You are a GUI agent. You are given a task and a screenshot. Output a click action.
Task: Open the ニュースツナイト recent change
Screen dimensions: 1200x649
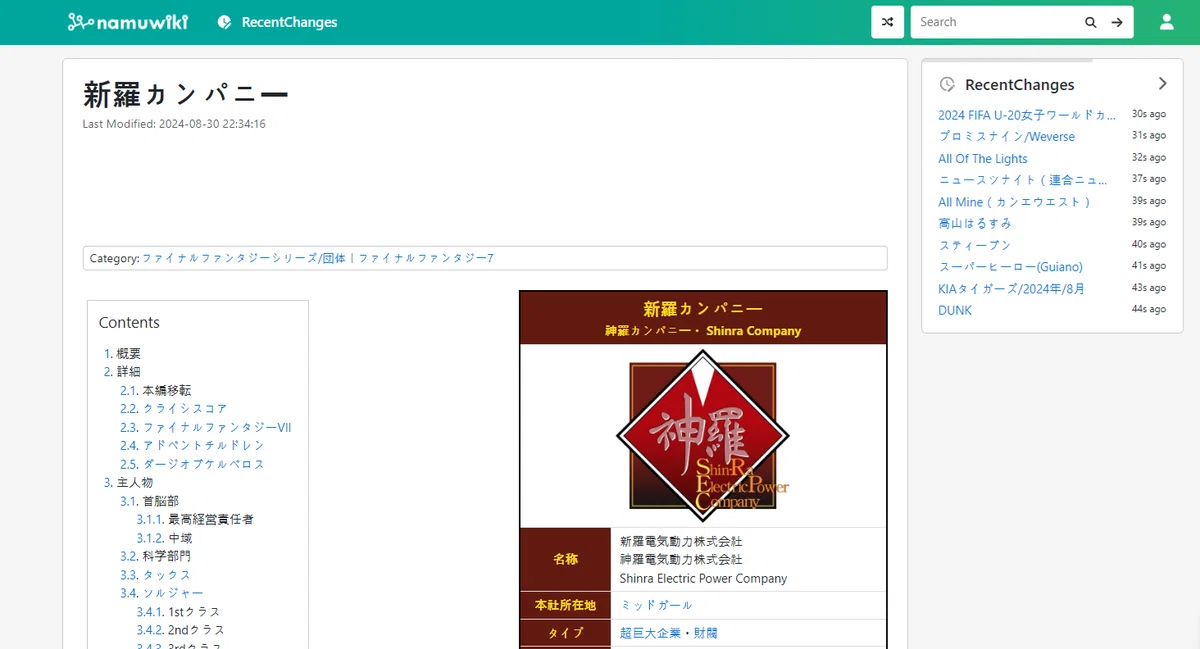(x=1023, y=180)
